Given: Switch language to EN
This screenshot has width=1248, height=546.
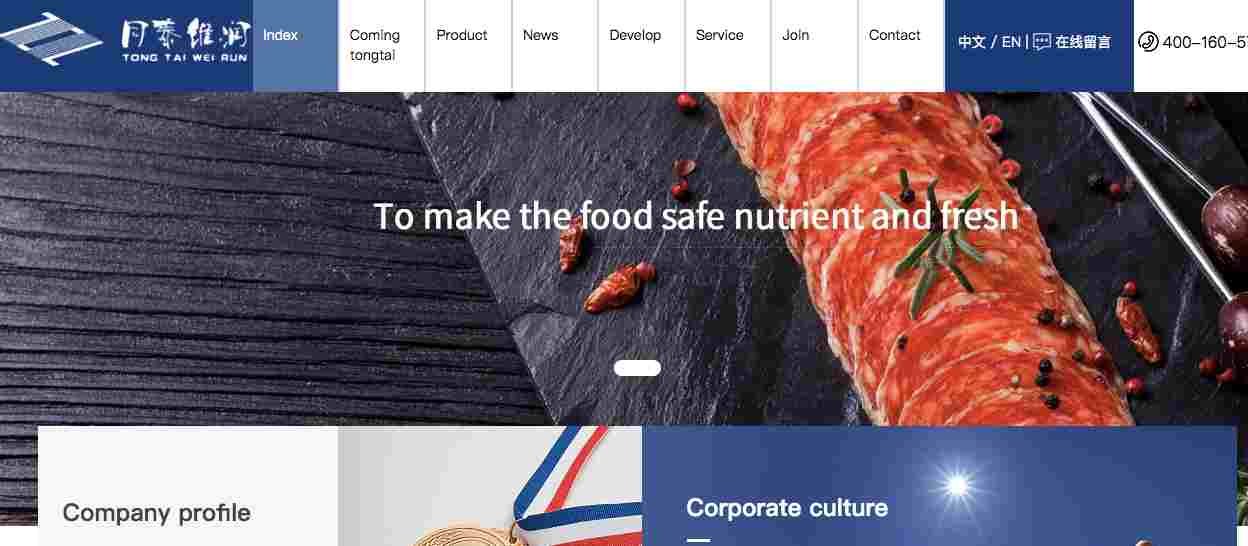Looking at the screenshot, I should (1011, 42).
